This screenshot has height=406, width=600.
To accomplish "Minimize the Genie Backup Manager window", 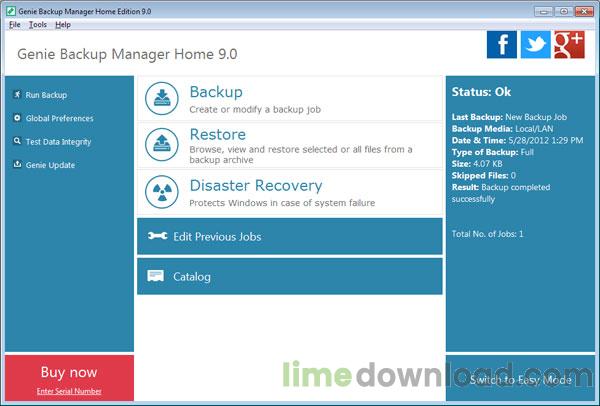I will [x=544, y=11].
